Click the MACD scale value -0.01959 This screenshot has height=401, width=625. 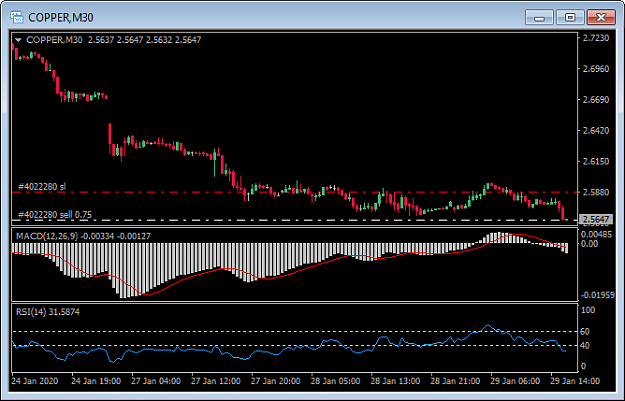[x=597, y=295]
